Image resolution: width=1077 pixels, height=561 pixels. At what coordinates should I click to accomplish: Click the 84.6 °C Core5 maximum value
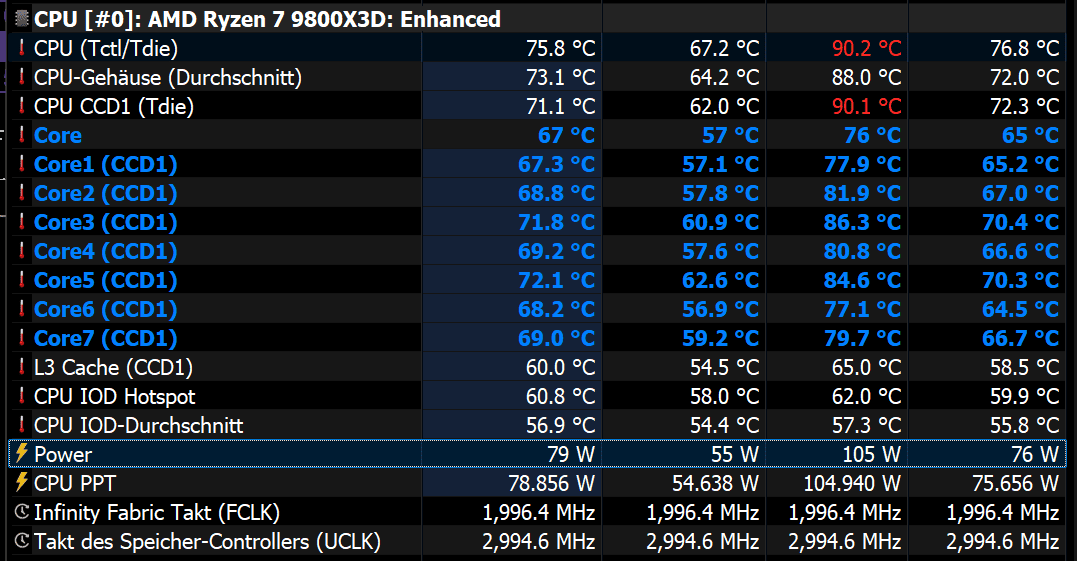pos(862,280)
